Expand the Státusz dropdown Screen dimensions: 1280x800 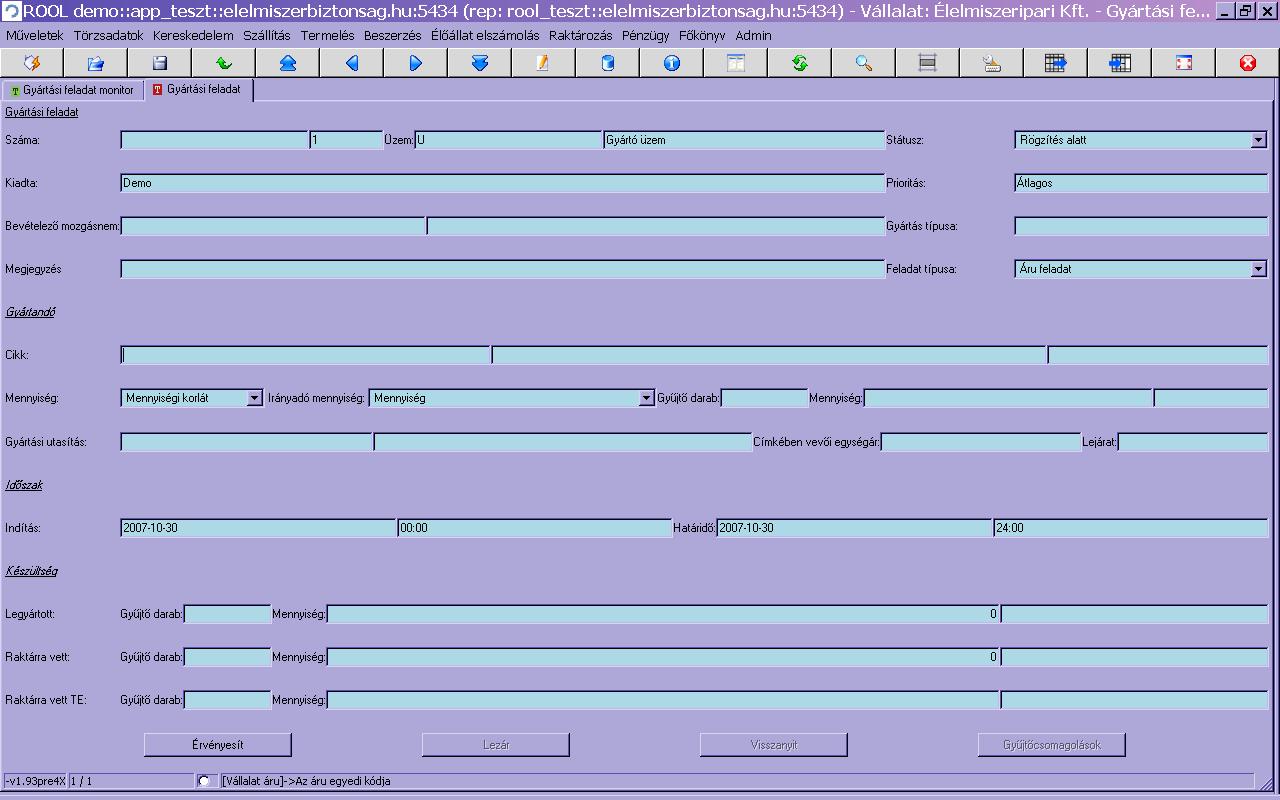[x=1259, y=141]
